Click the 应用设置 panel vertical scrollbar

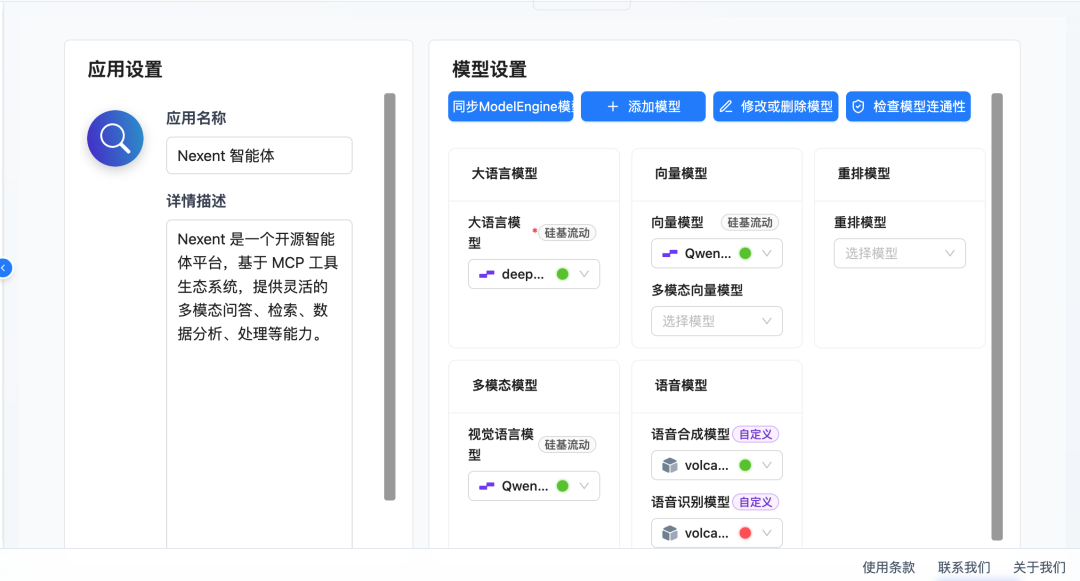(x=390, y=297)
